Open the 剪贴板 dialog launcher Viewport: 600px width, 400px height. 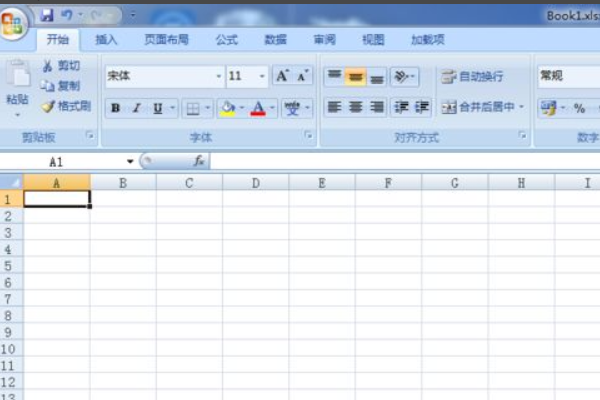point(90,136)
